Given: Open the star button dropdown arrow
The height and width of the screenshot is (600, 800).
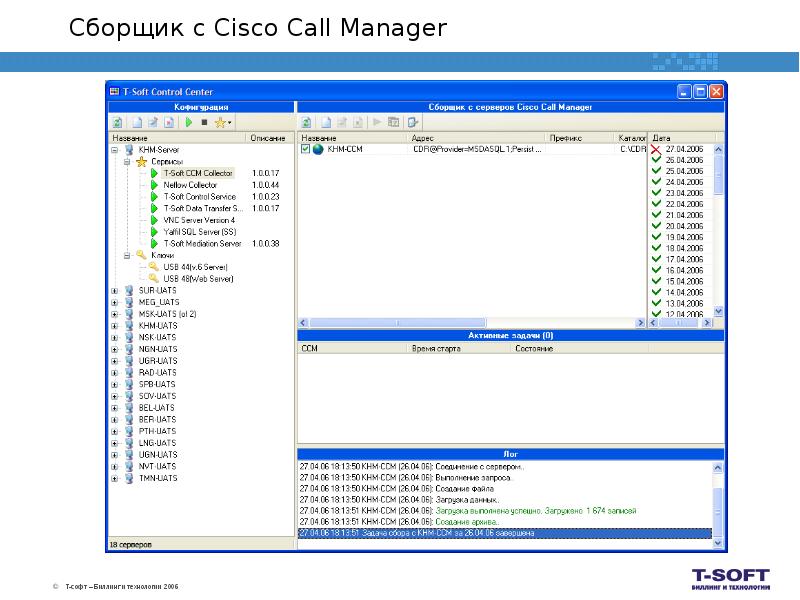Looking at the screenshot, I should (231, 122).
